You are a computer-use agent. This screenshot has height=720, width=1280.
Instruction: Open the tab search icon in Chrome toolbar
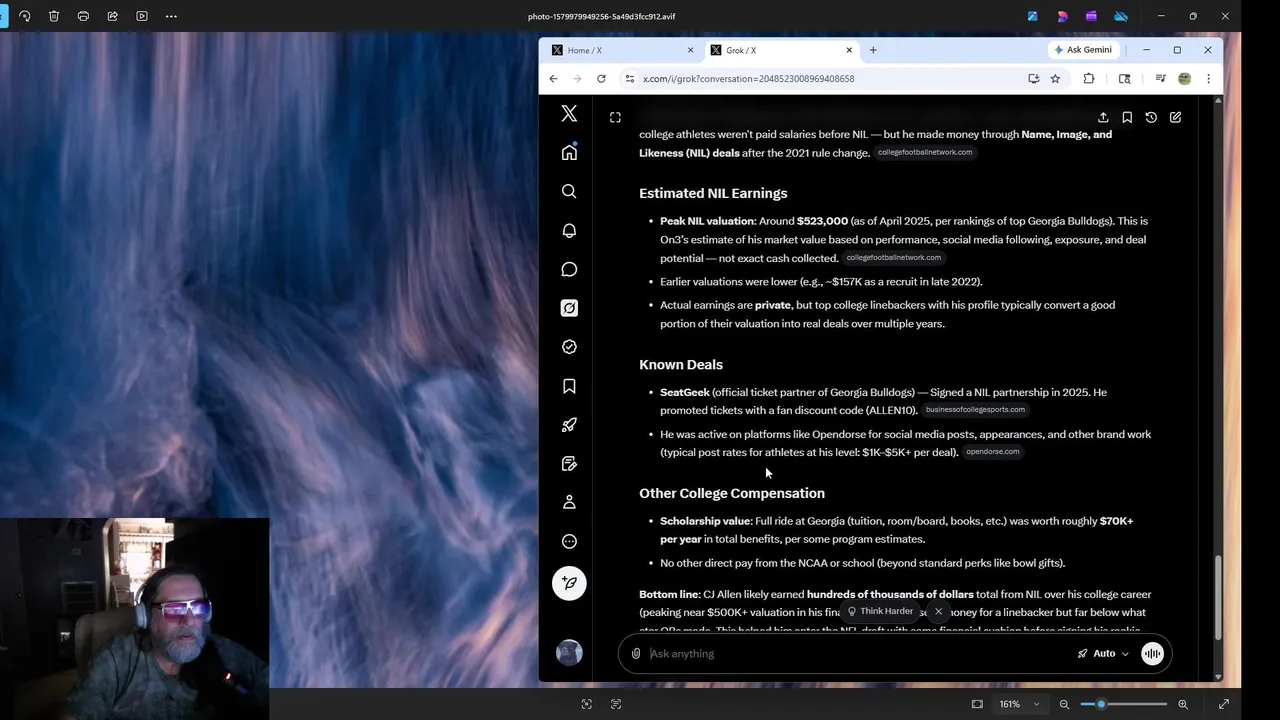[1125, 79]
